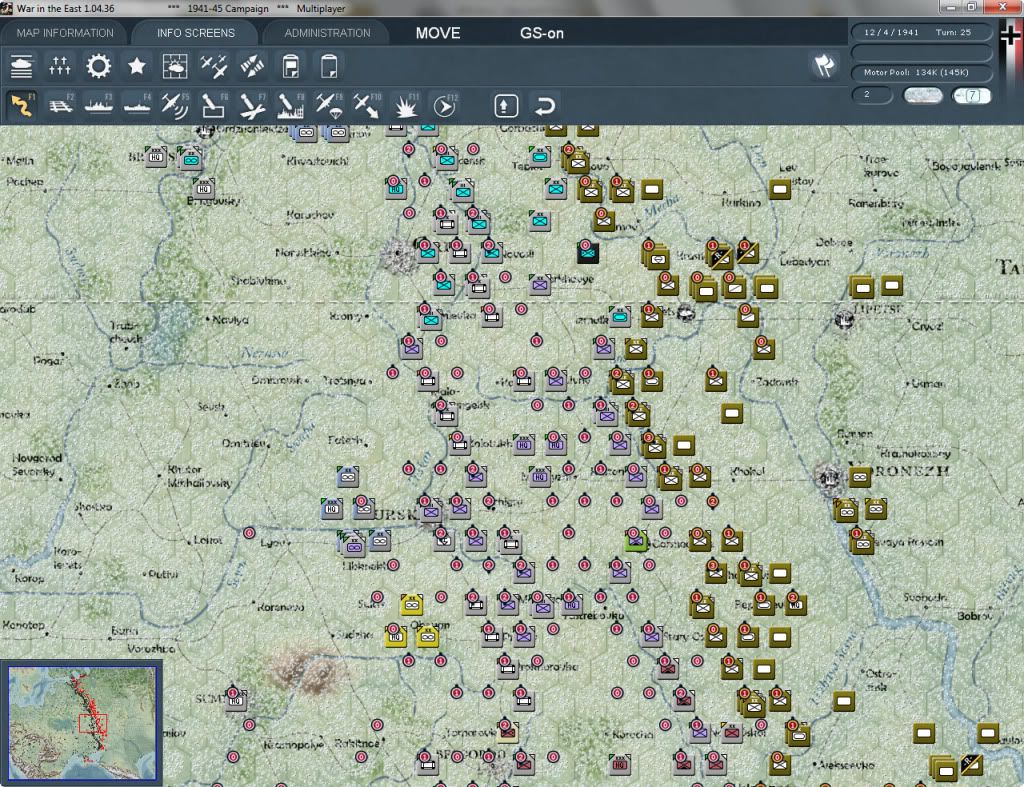Open the filled clipboard report icon
This screenshot has height=787, width=1024.
(x=291, y=66)
